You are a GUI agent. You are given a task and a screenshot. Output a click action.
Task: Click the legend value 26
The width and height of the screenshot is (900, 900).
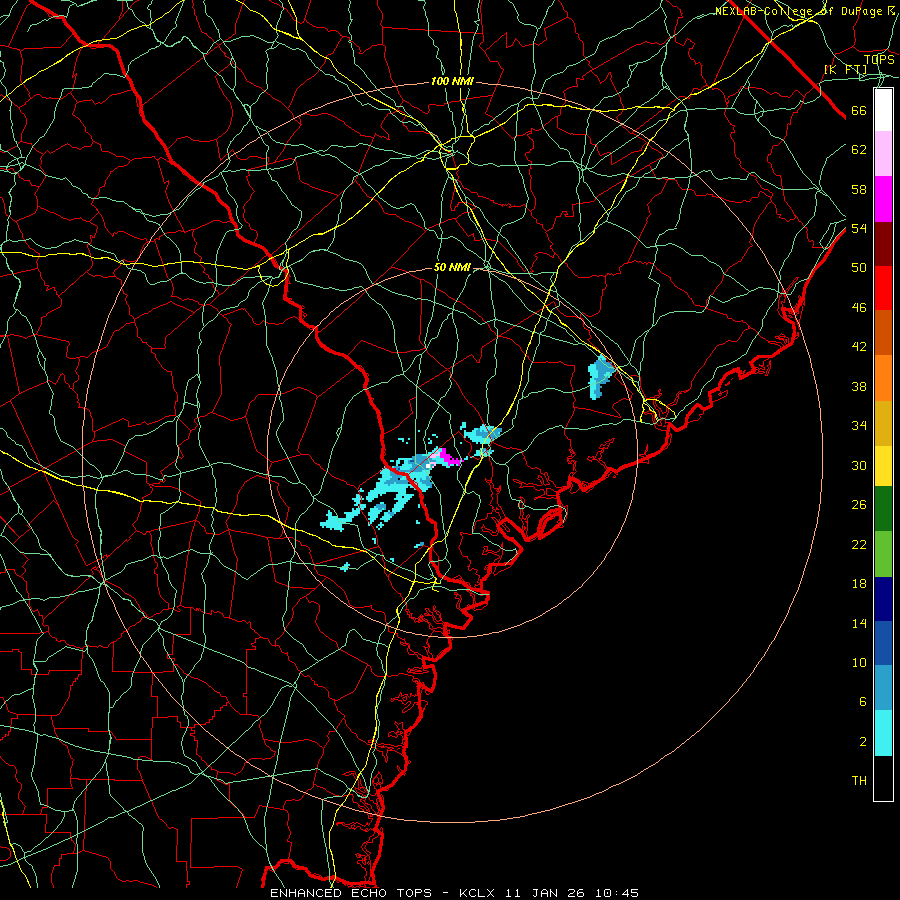[x=859, y=505]
